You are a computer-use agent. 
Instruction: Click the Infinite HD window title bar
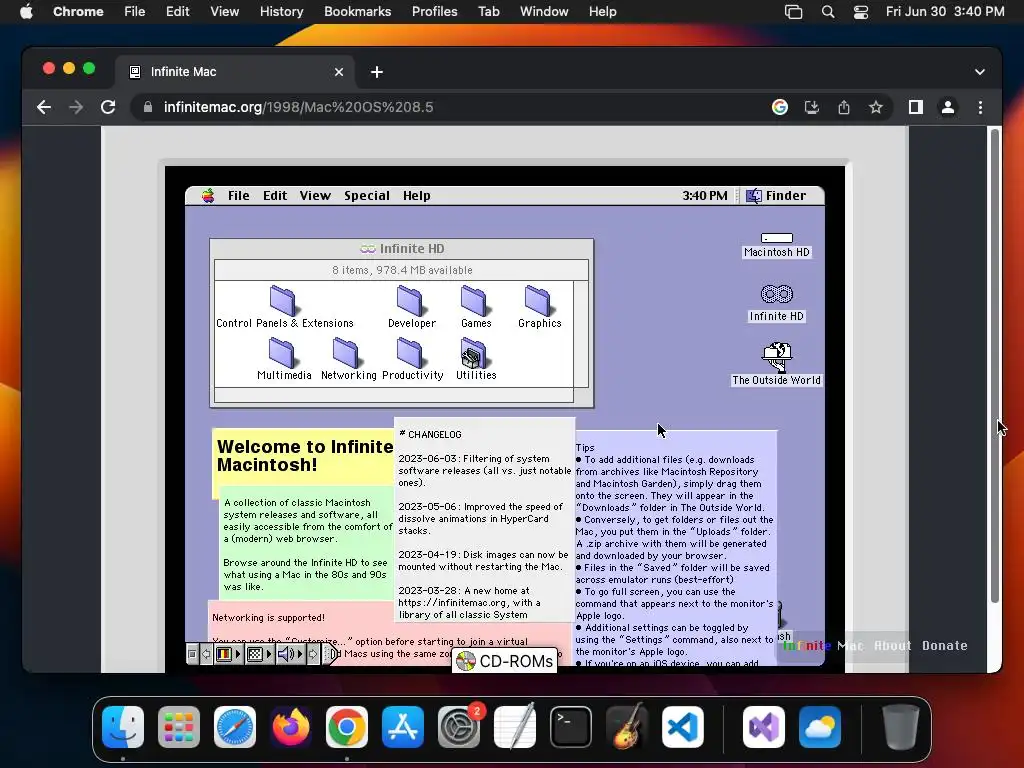click(402, 248)
